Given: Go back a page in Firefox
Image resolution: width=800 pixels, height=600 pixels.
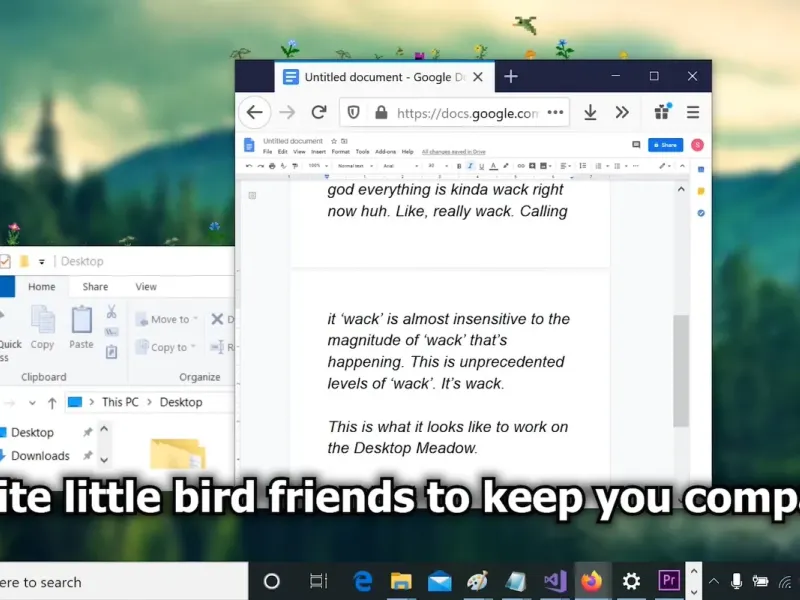Looking at the screenshot, I should click(x=255, y=112).
